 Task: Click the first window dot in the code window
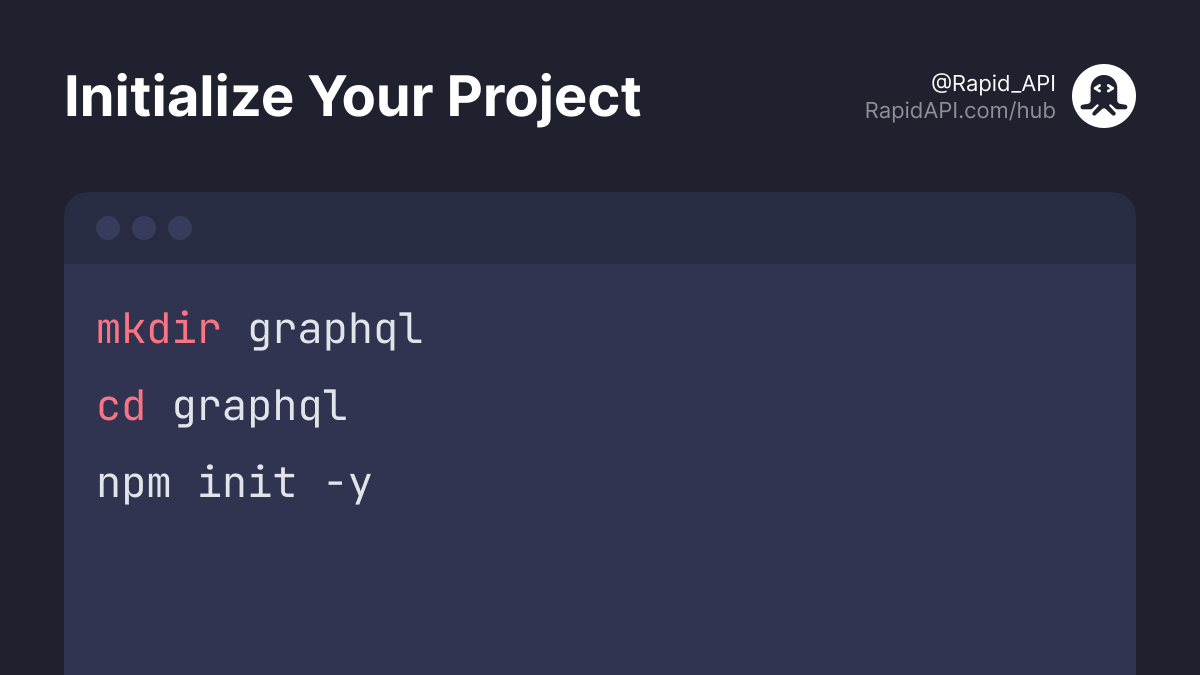point(108,228)
